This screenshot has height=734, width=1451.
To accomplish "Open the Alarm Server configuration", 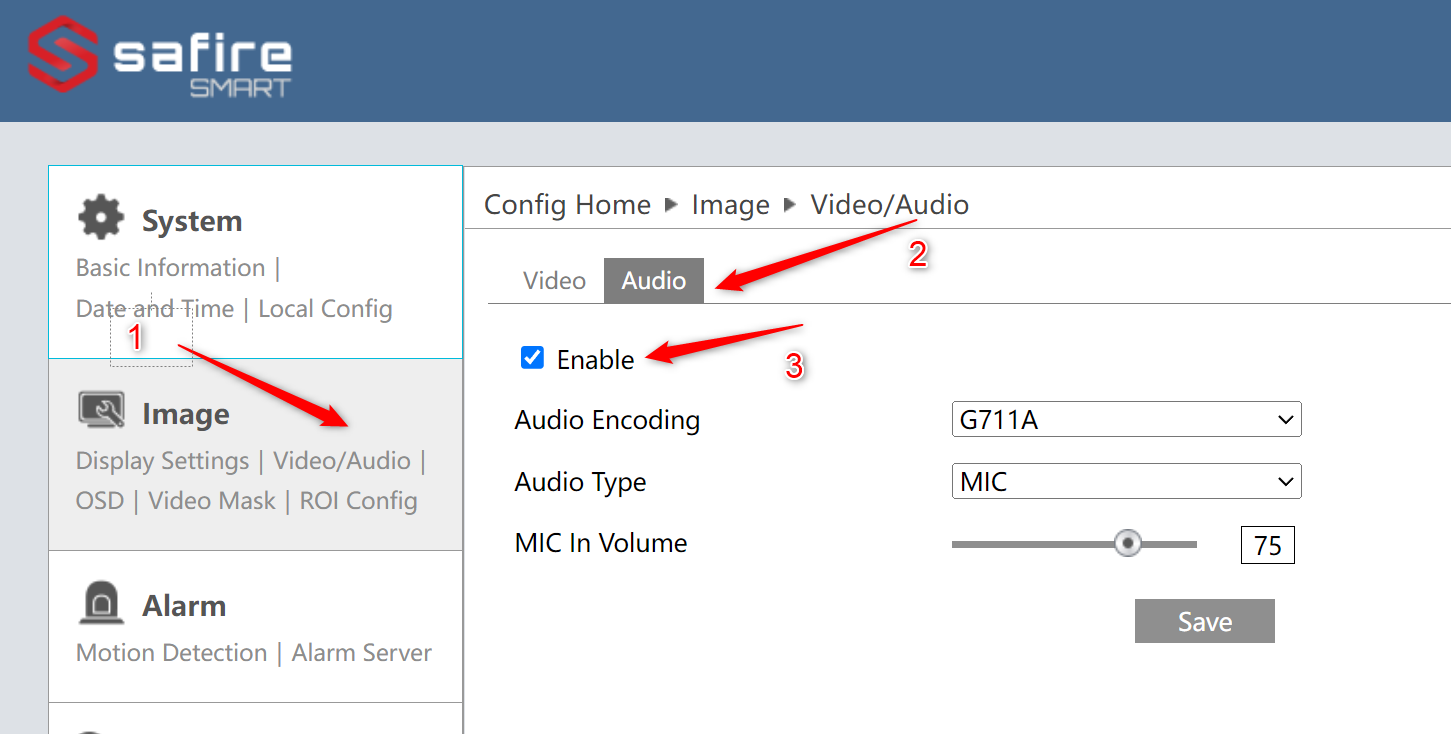I will click(x=361, y=652).
